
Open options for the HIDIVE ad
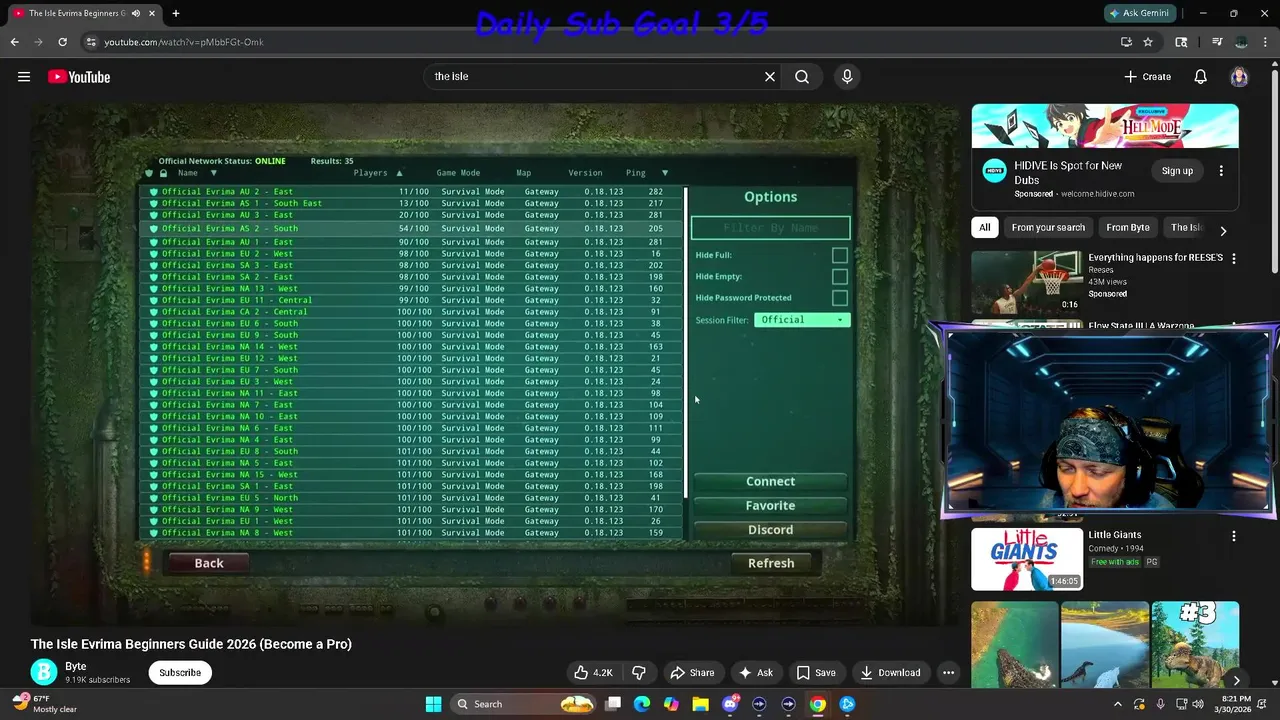[1221, 171]
